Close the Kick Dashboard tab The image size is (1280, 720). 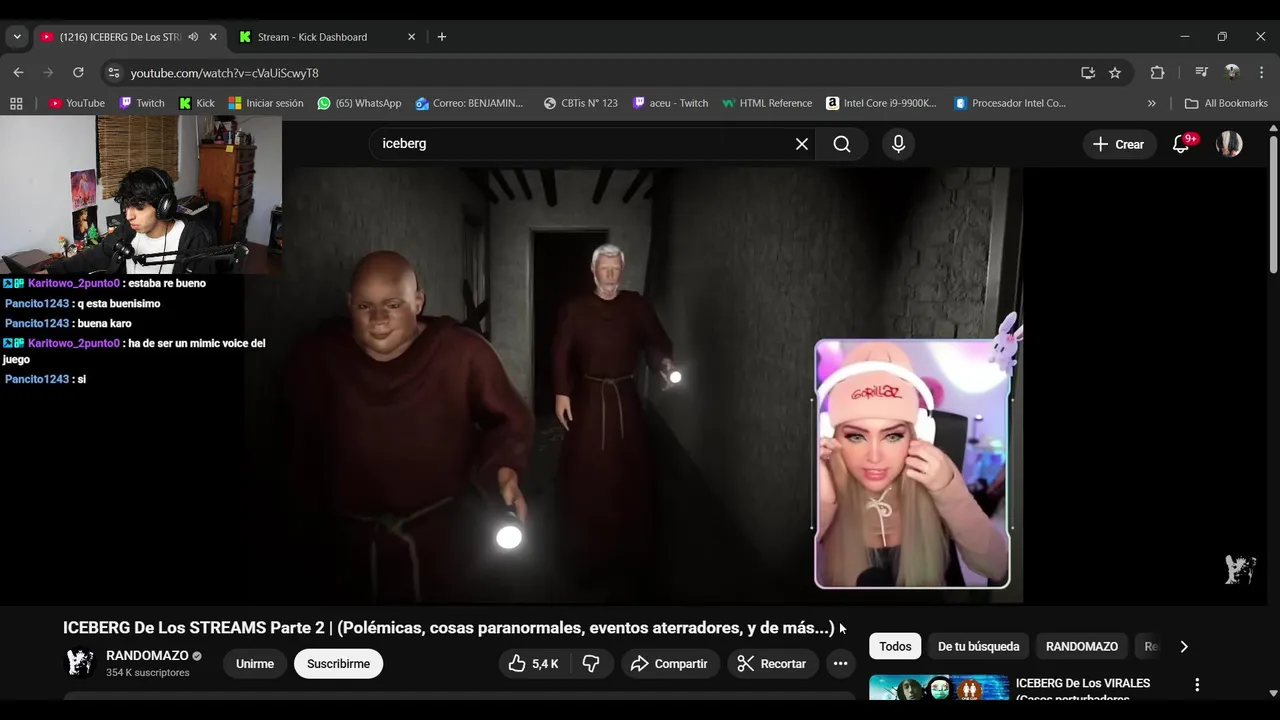point(411,37)
